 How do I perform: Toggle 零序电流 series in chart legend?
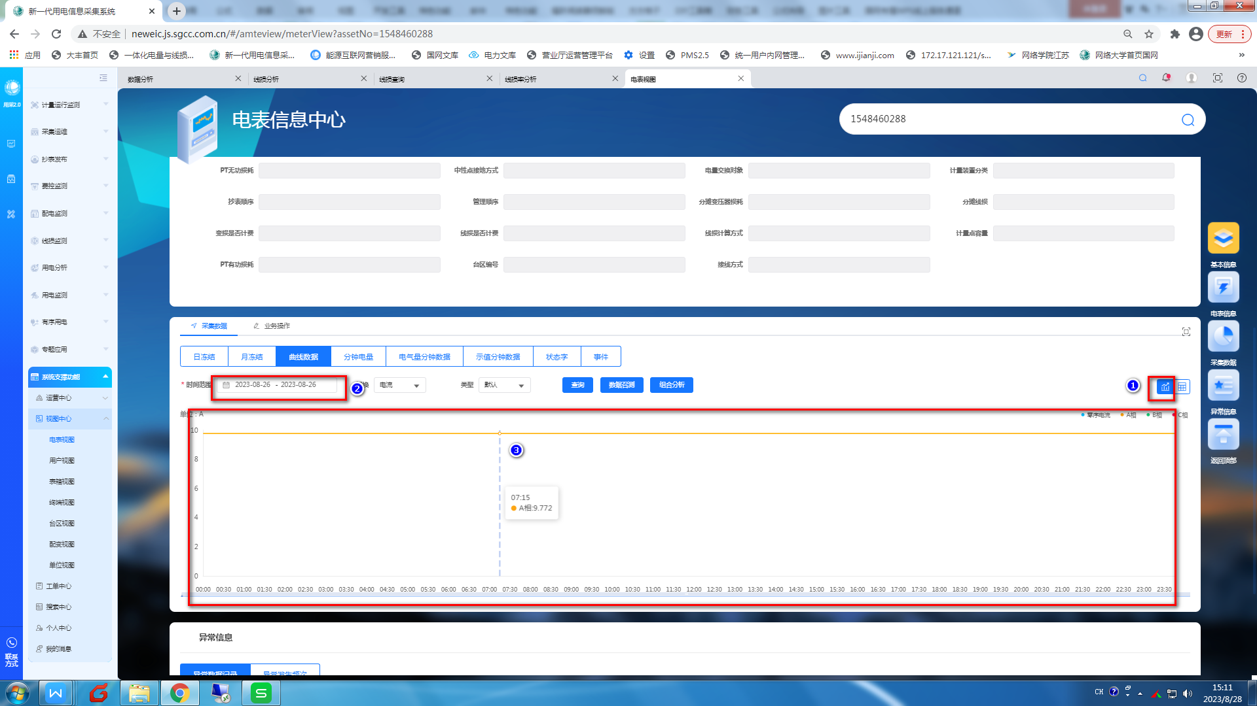coord(1096,415)
